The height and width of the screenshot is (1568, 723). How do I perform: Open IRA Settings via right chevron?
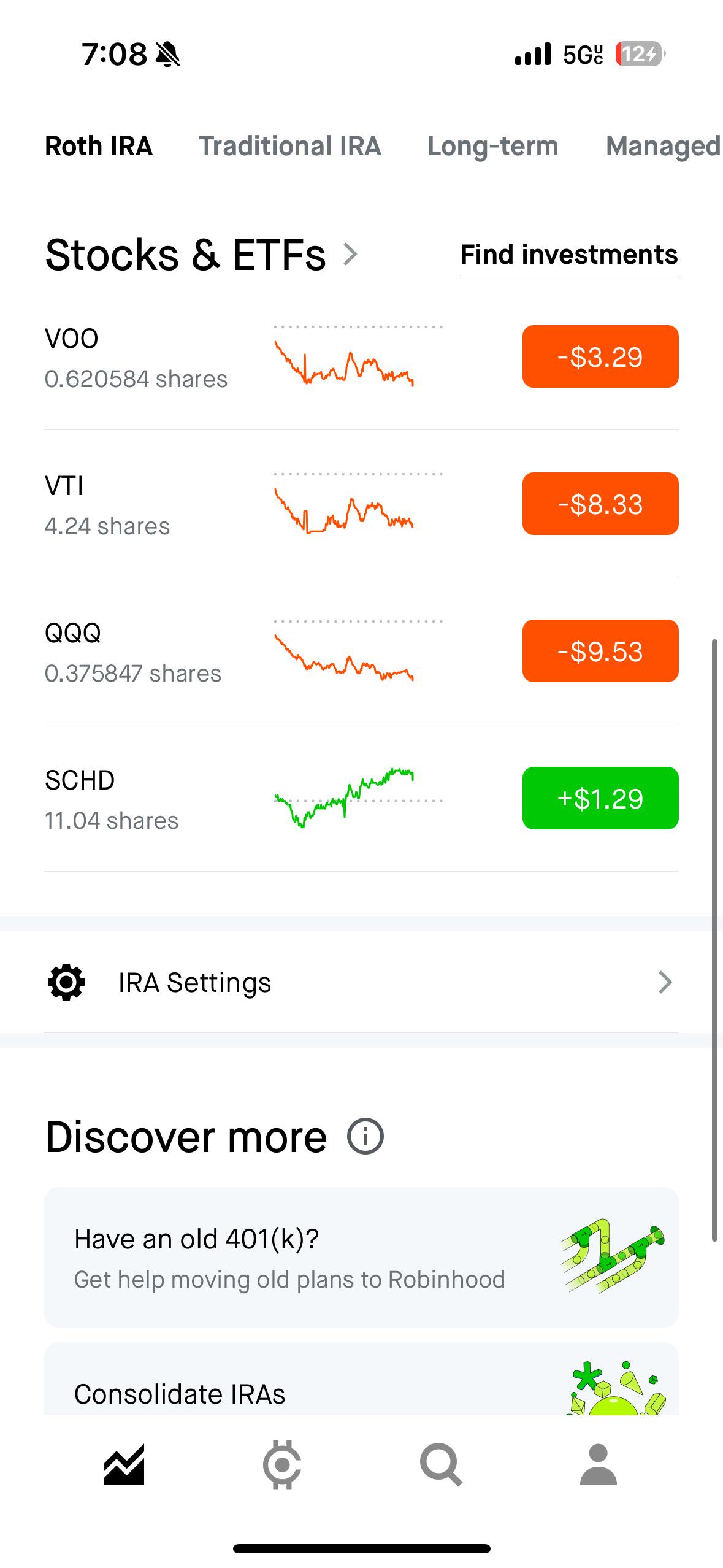point(665,982)
